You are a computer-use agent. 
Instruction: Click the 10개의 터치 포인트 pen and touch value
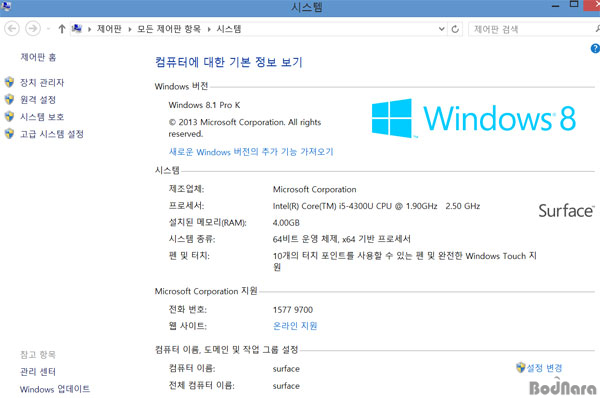(x=404, y=261)
